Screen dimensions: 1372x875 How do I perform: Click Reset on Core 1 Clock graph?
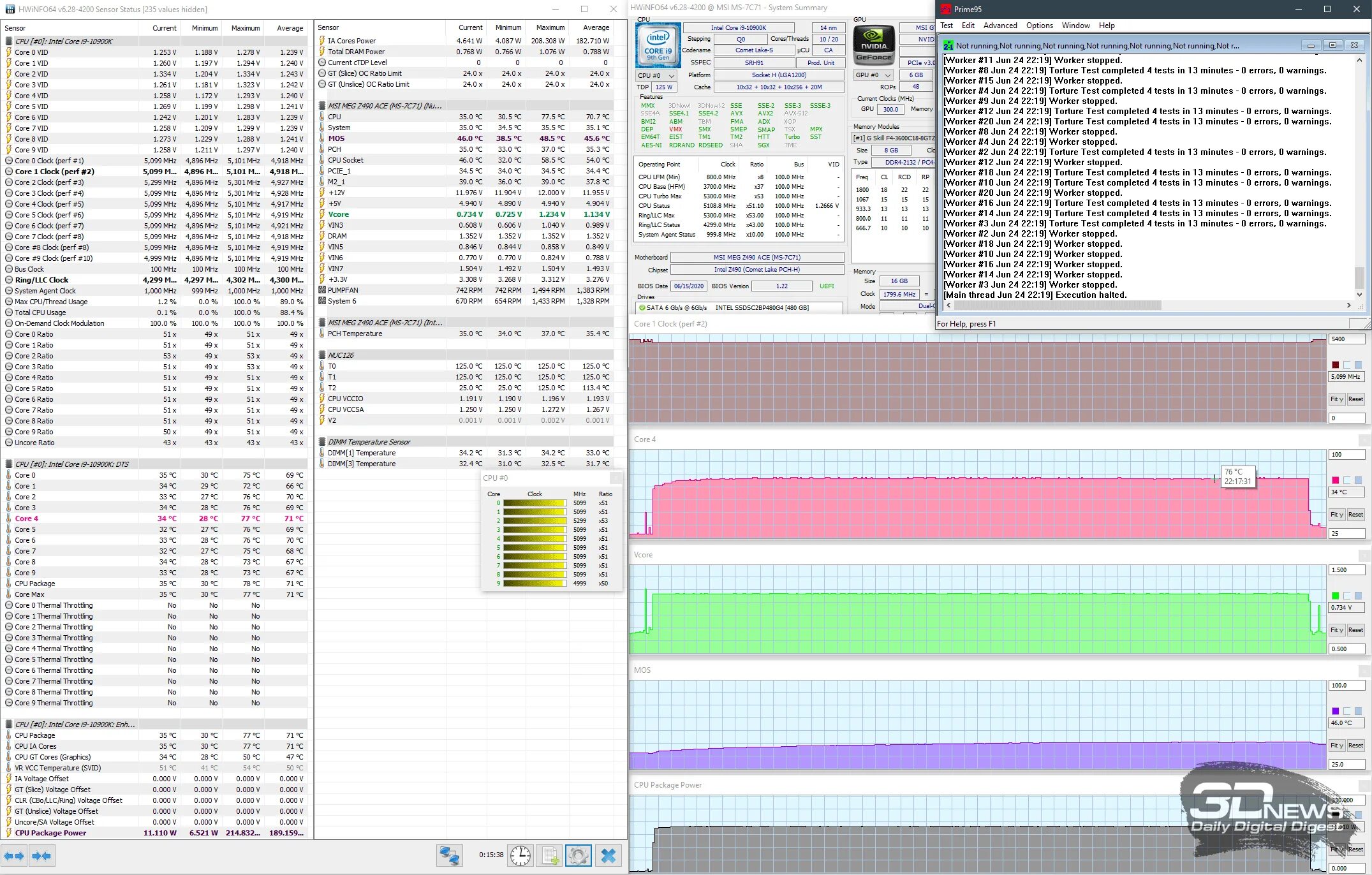pyautogui.click(x=1355, y=399)
